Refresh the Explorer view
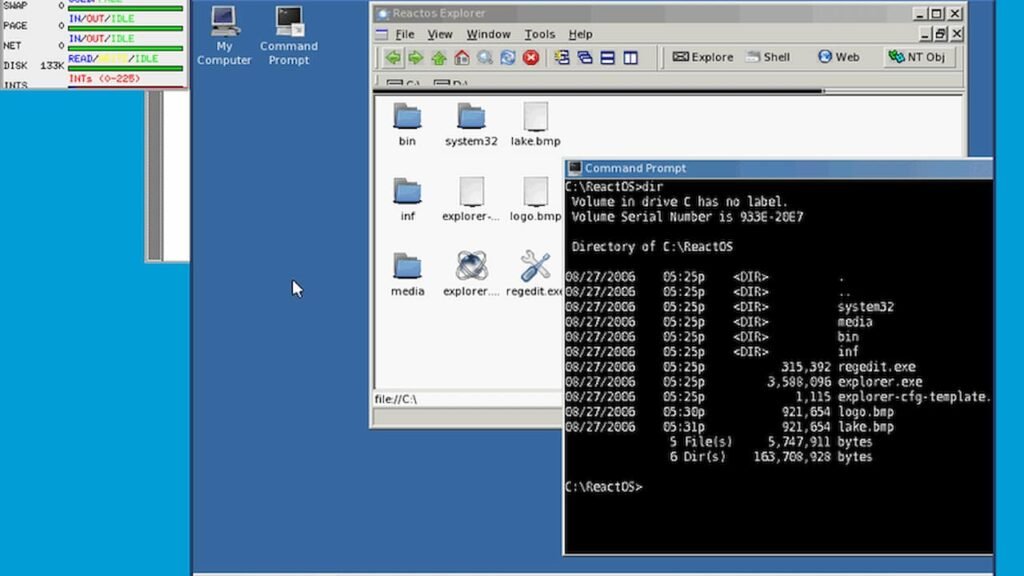 [508, 58]
